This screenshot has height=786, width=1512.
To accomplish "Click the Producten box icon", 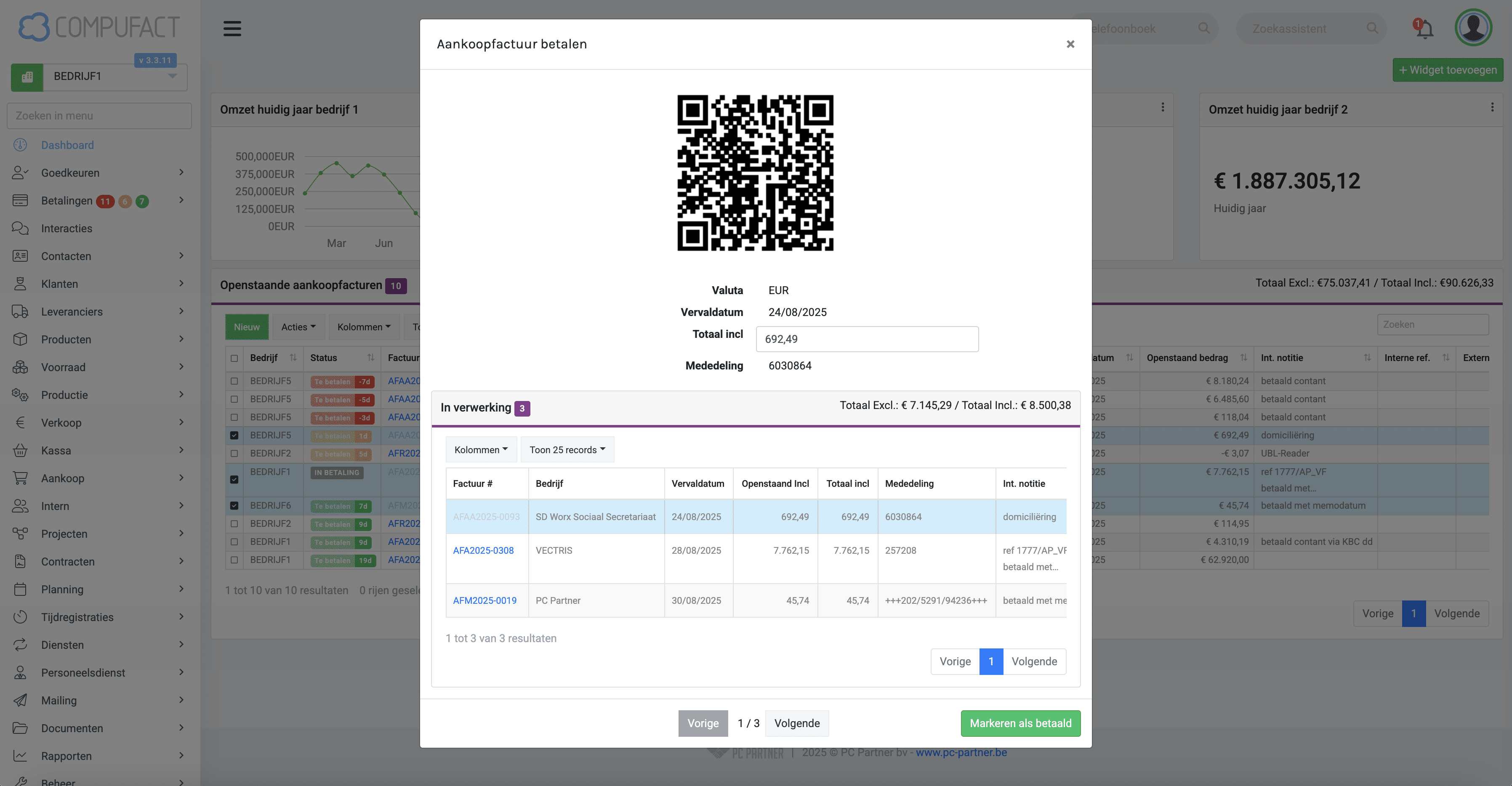I will (x=20, y=339).
